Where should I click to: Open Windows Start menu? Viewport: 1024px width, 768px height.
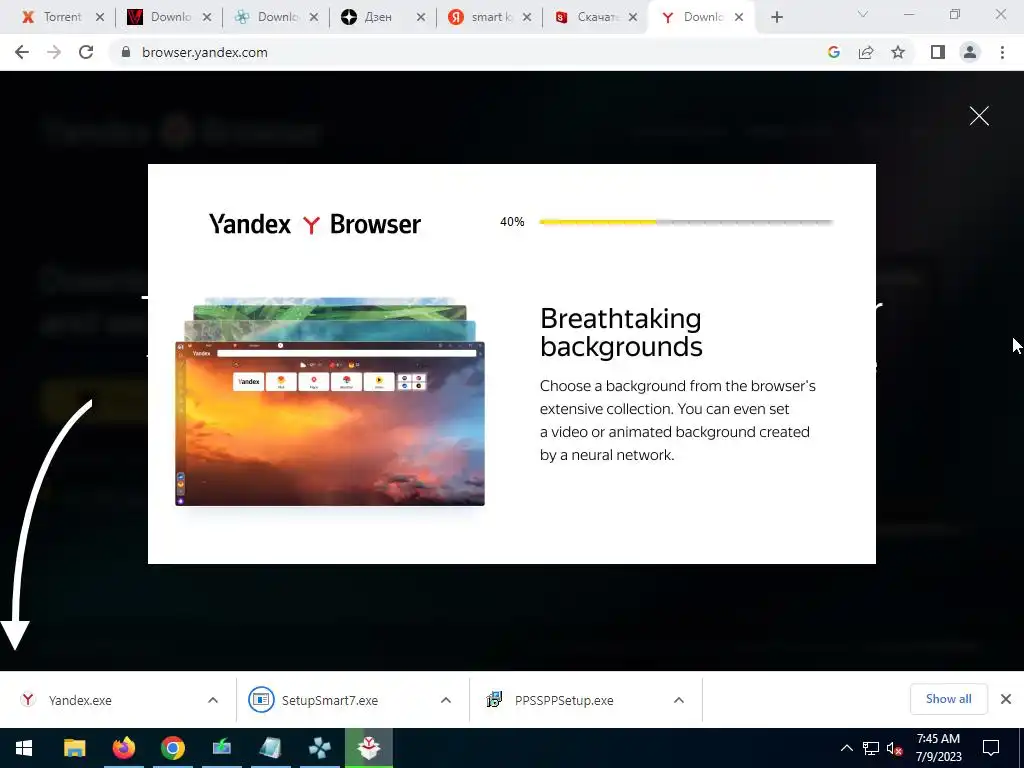(24, 748)
